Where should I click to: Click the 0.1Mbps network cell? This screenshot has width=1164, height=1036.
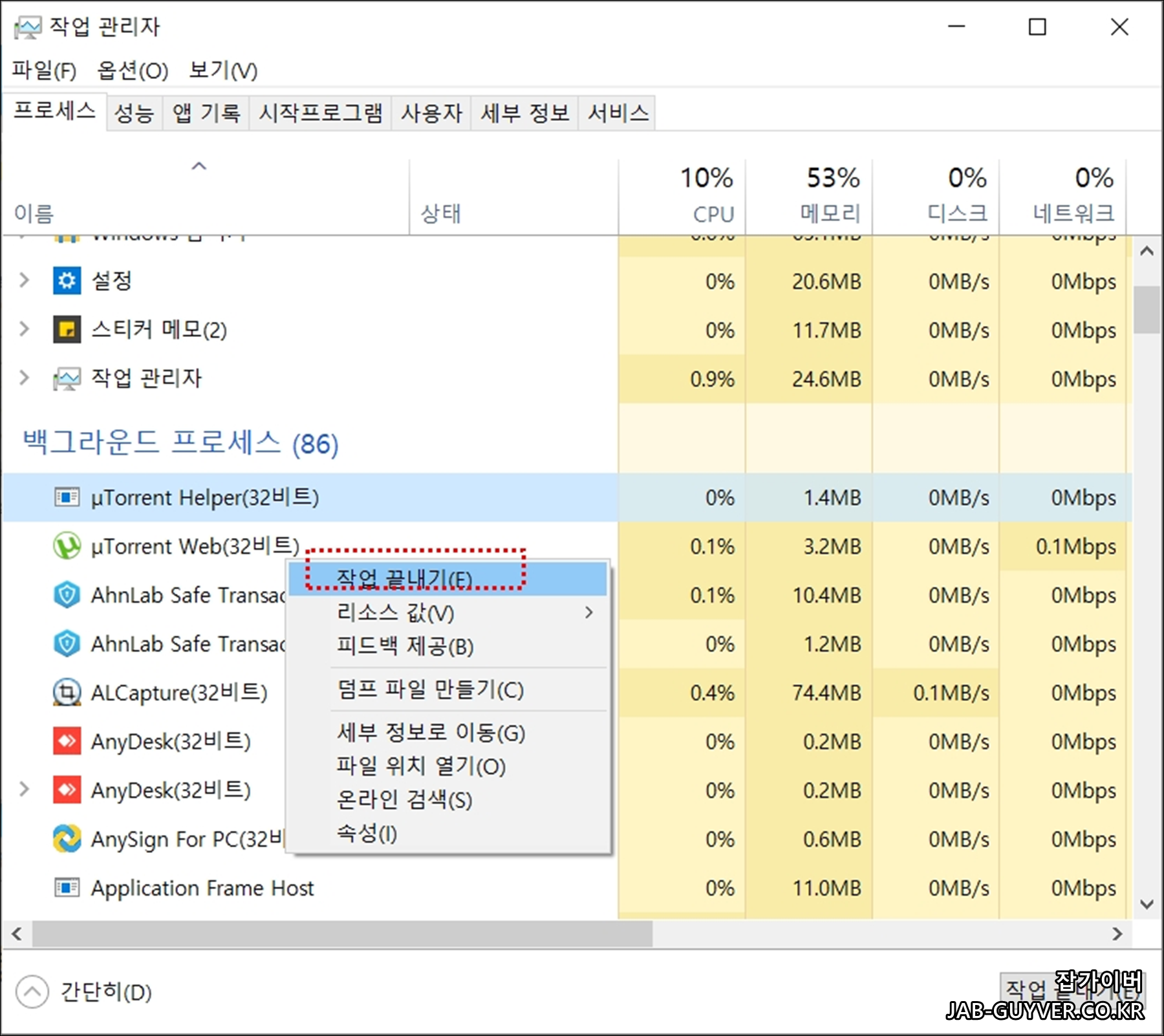click(1062, 546)
